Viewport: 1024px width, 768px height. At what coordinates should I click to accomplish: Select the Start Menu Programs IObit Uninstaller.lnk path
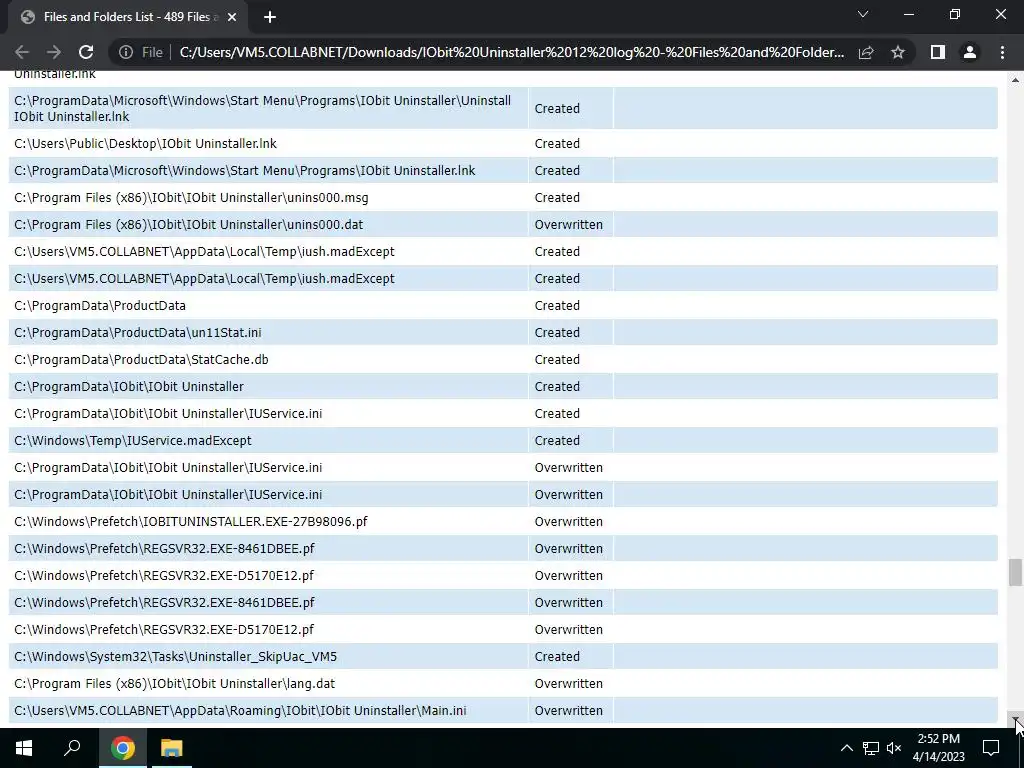pos(245,170)
